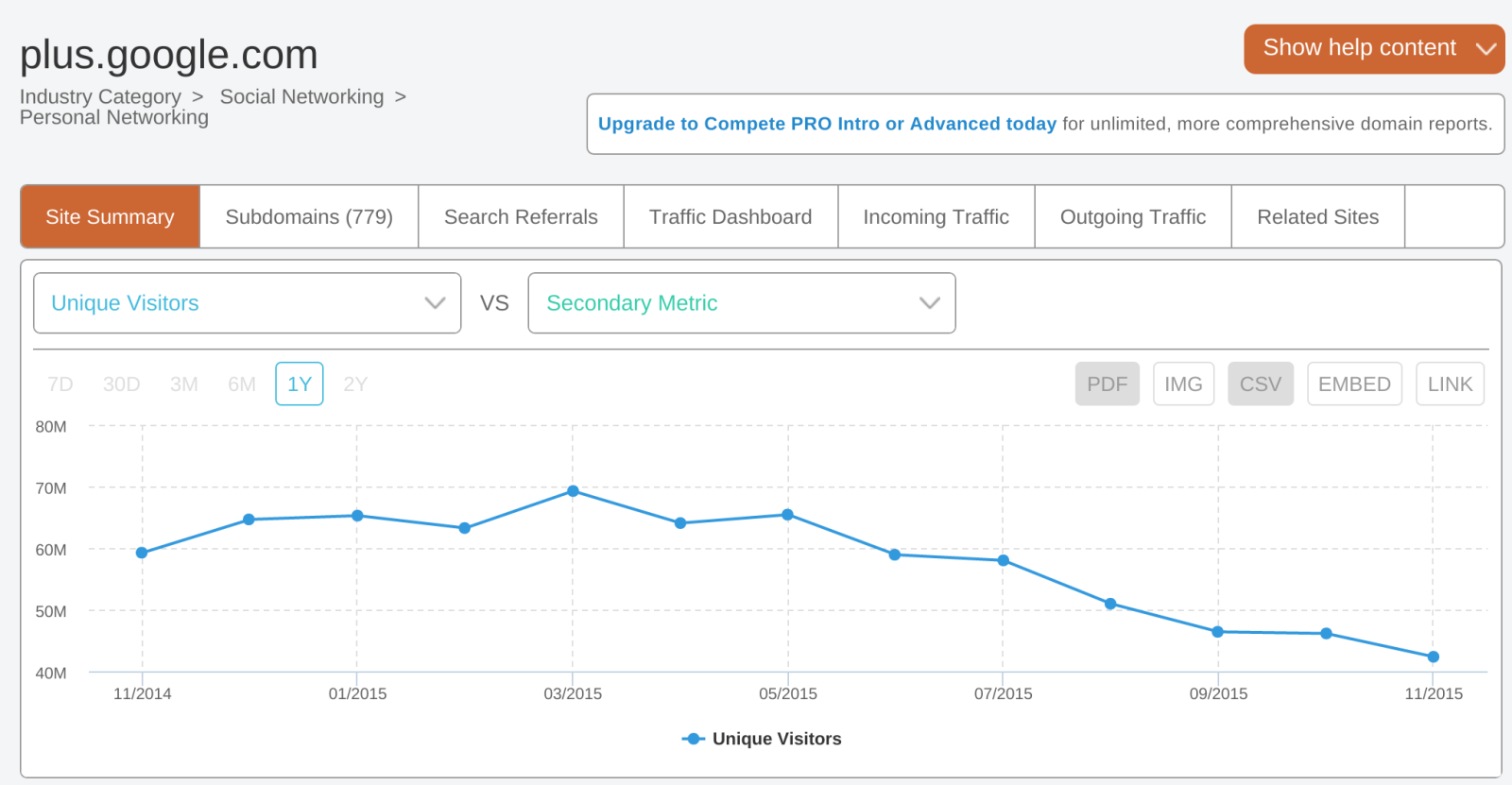Viewport: 1512px width, 785px height.
Task: Click the Industry Category breadcrumb
Action: click(x=100, y=96)
